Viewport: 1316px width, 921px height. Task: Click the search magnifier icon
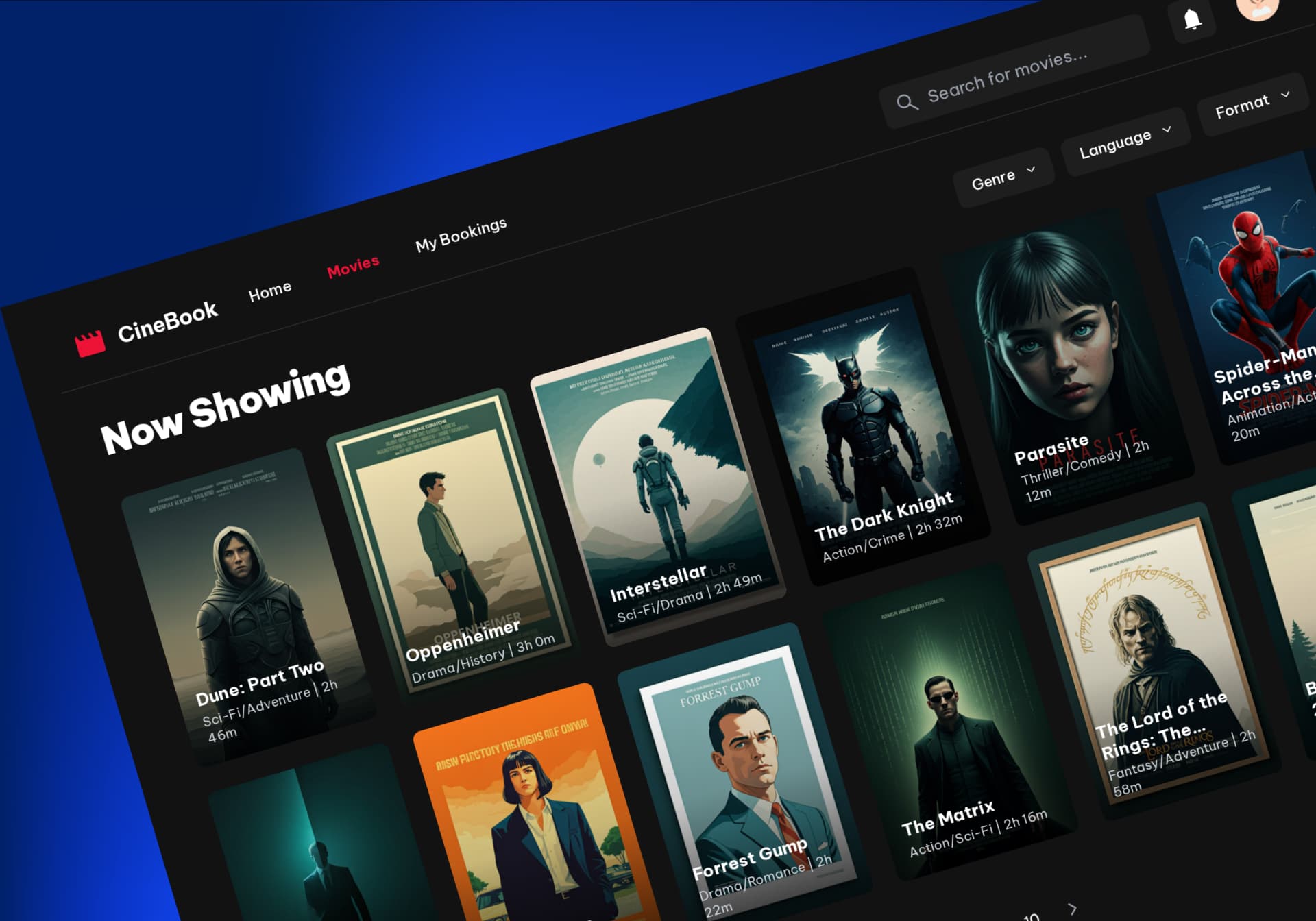tap(906, 103)
